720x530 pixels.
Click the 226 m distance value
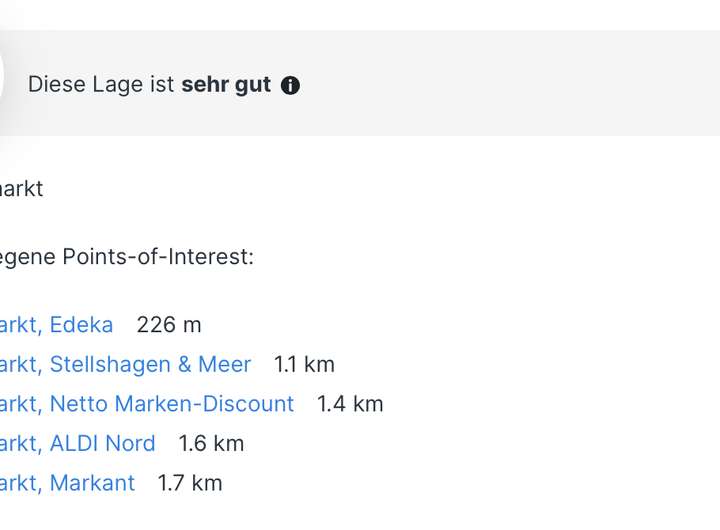169,325
